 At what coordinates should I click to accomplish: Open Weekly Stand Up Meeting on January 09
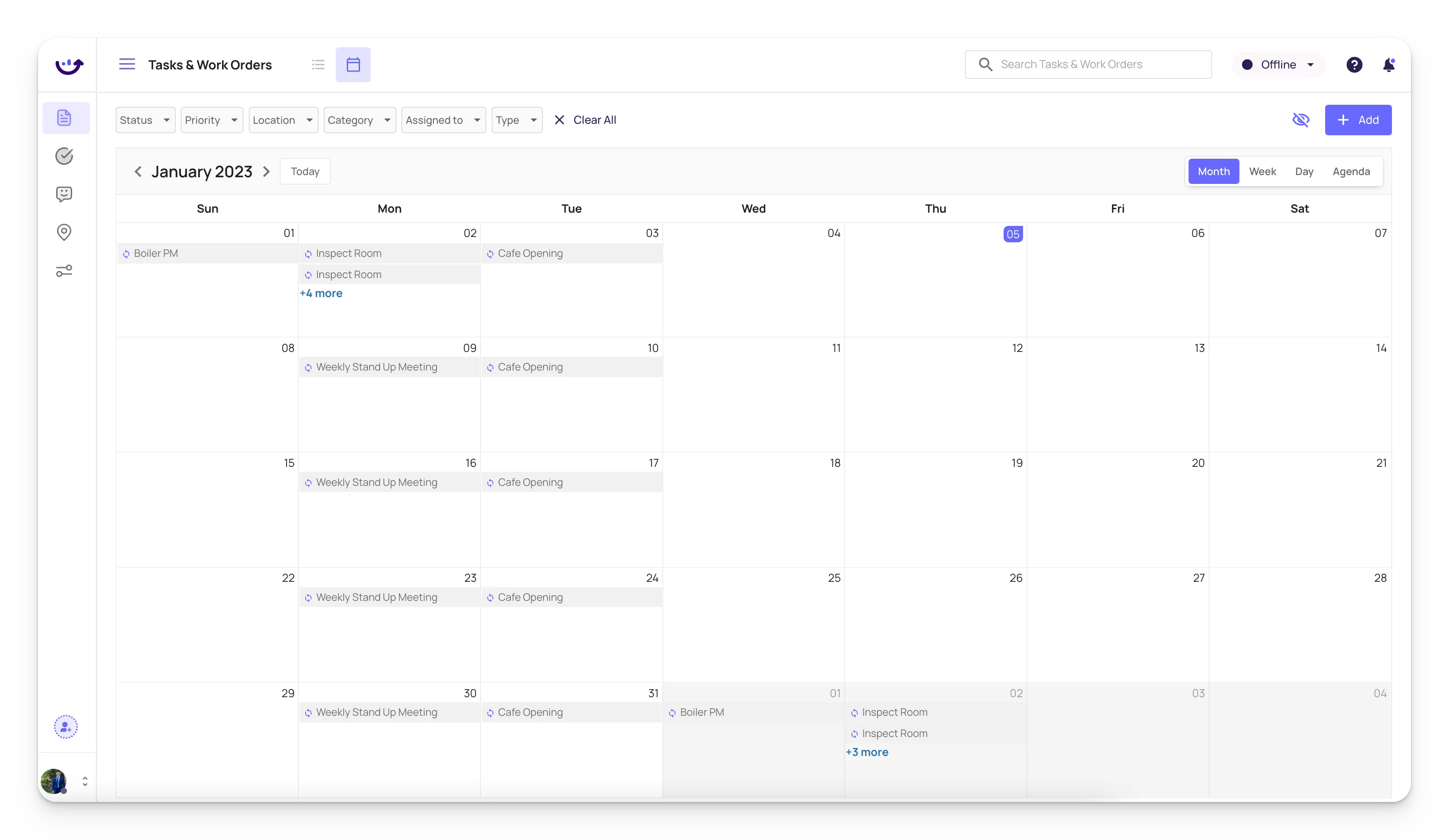389,367
